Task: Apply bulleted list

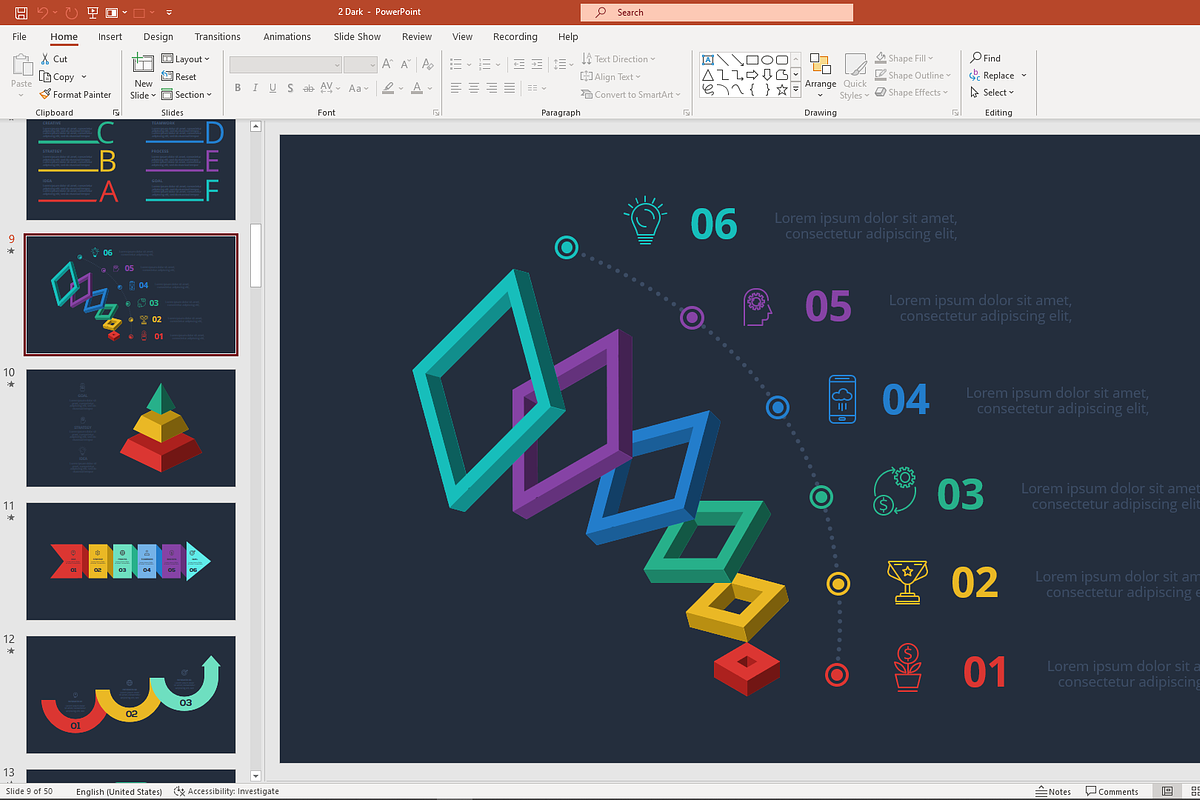Action: point(456,62)
